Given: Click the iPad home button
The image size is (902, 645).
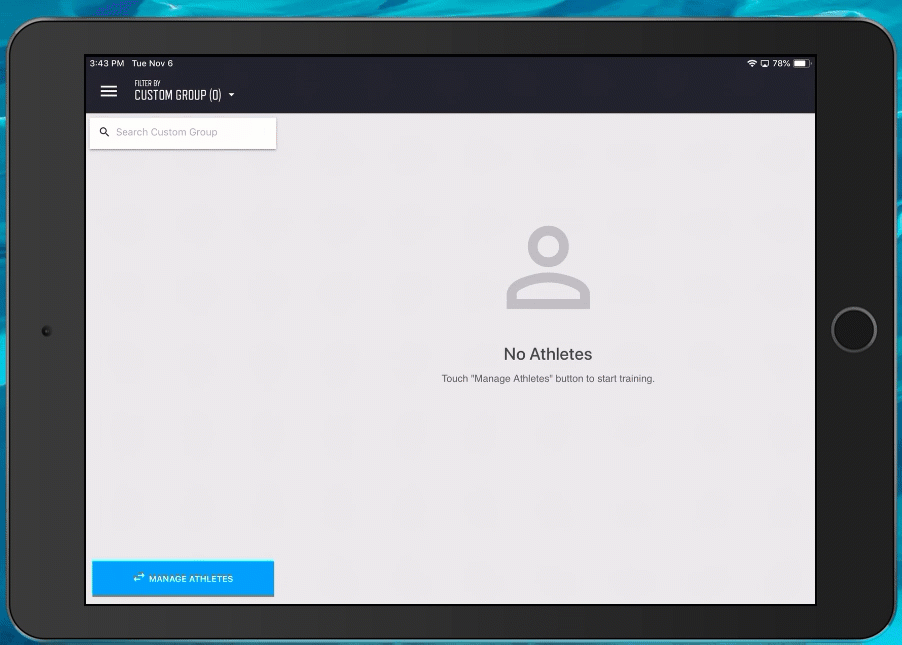Looking at the screenshot, I should point(854,330).
